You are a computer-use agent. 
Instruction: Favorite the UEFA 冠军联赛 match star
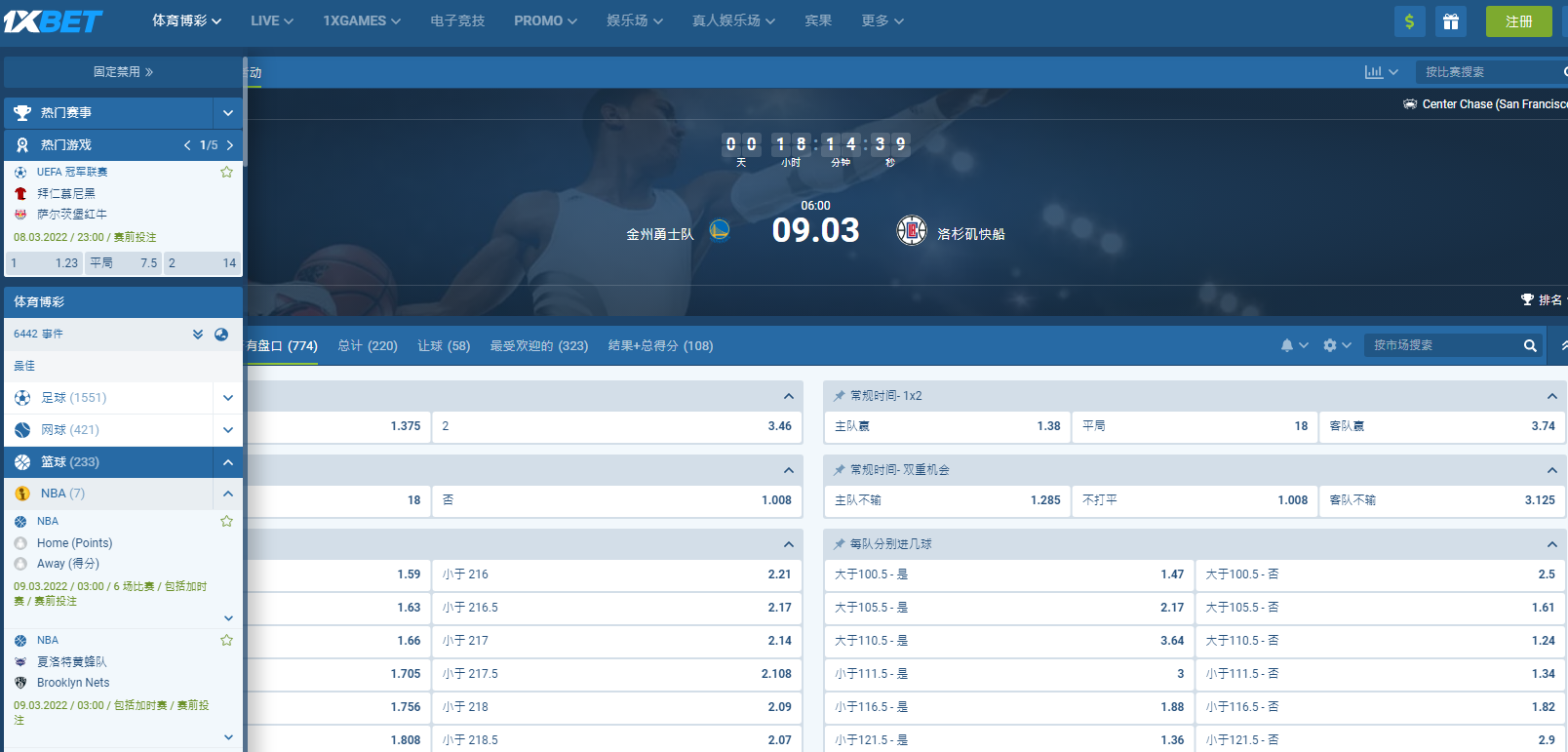click(226, 172)
